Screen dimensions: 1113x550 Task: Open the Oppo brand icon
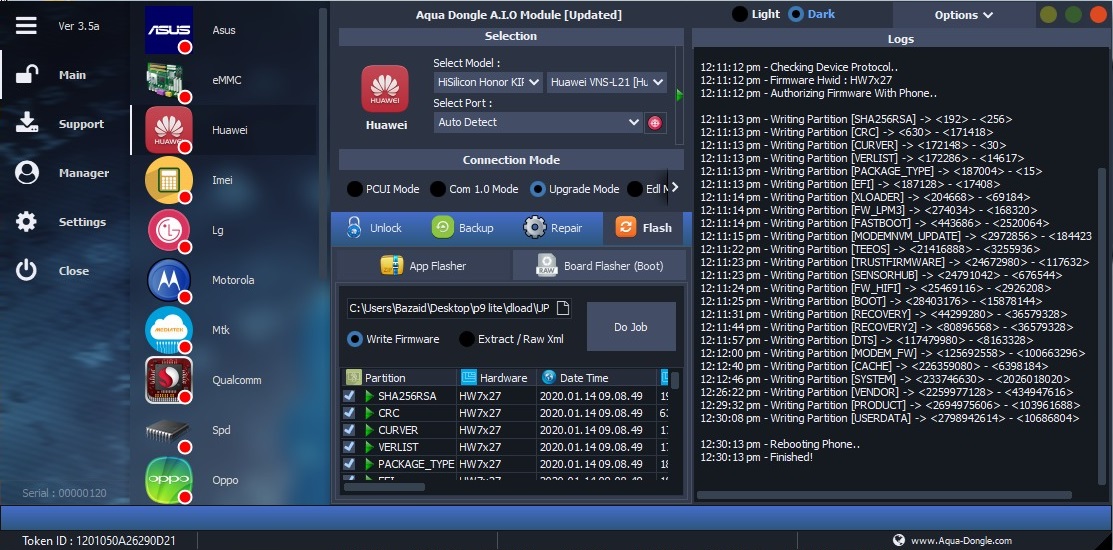click(x=169, y=480)
